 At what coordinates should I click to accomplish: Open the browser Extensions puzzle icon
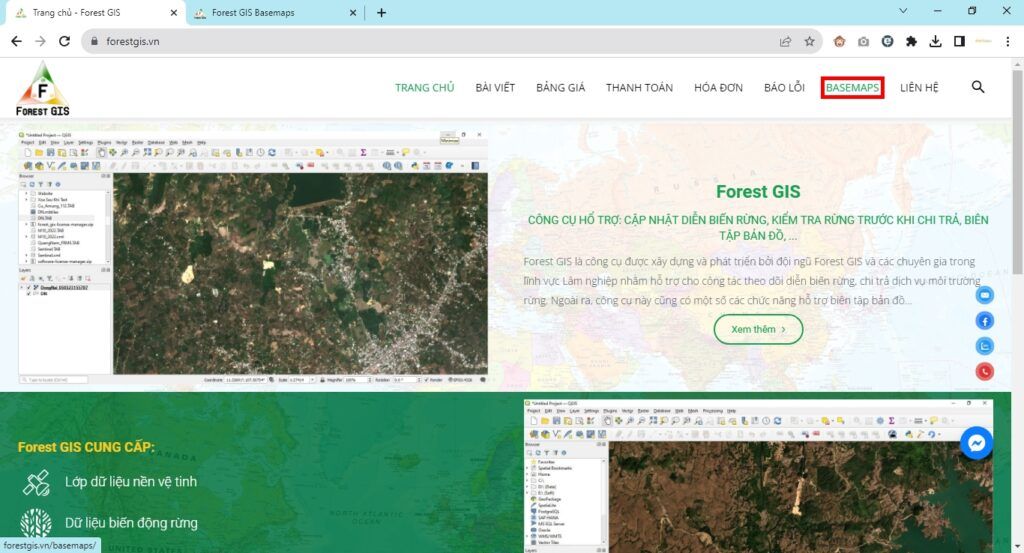pyautogui.click(x=911, y=41)
